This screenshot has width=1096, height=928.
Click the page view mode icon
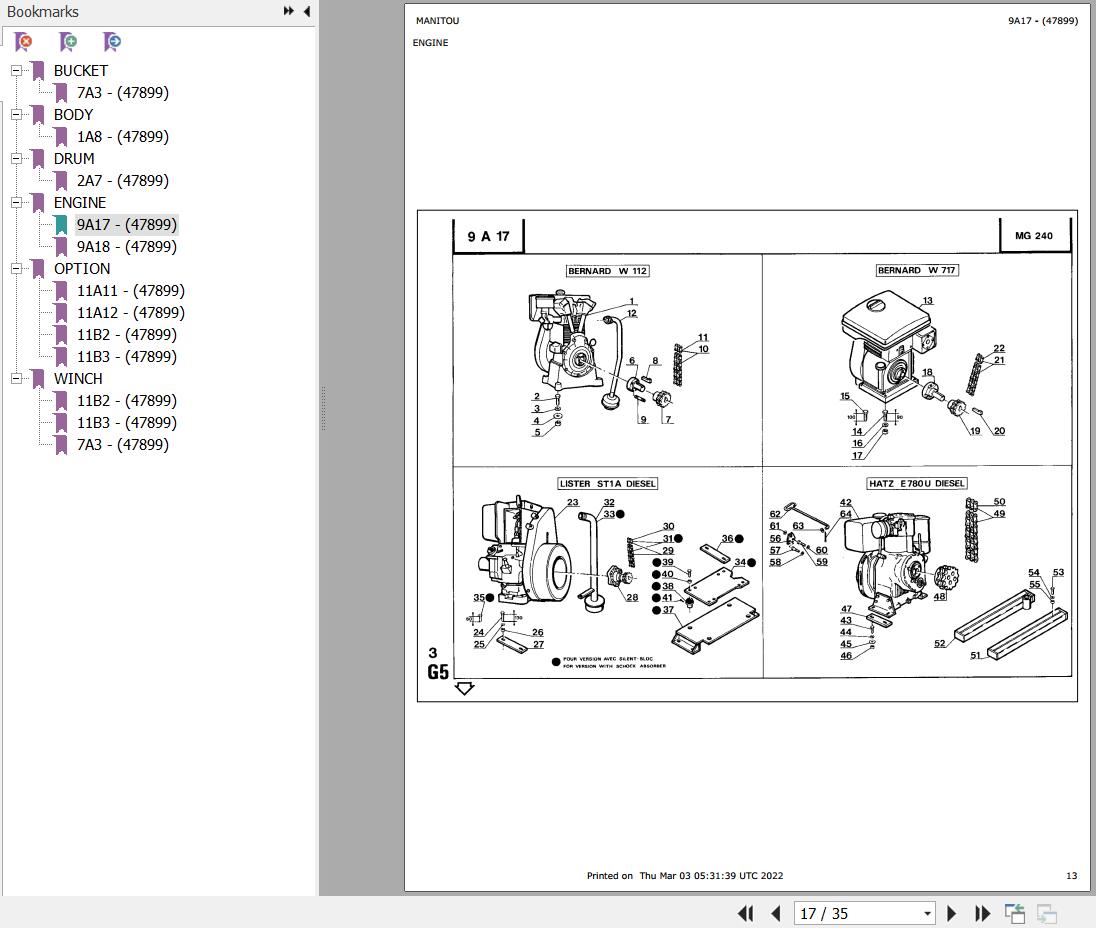[x=1015, y=913]
